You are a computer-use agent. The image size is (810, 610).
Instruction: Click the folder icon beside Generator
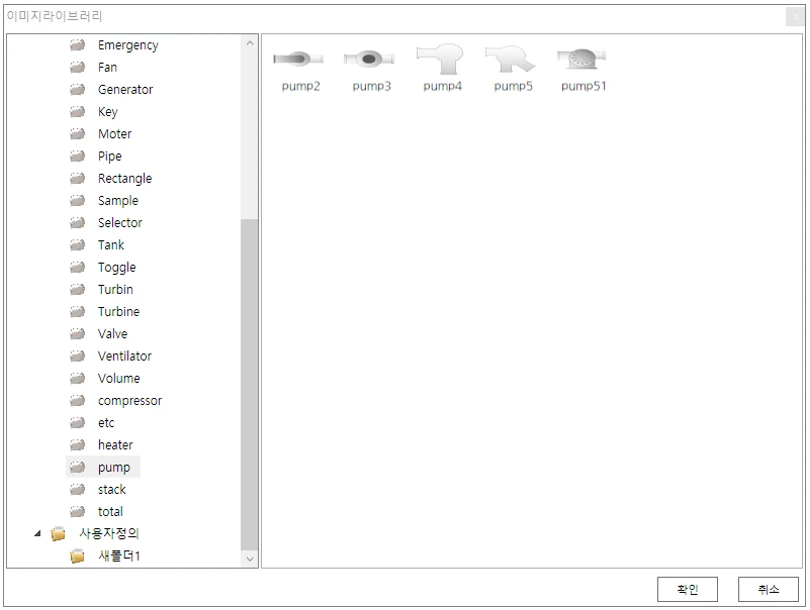click(x=77, y=89)
